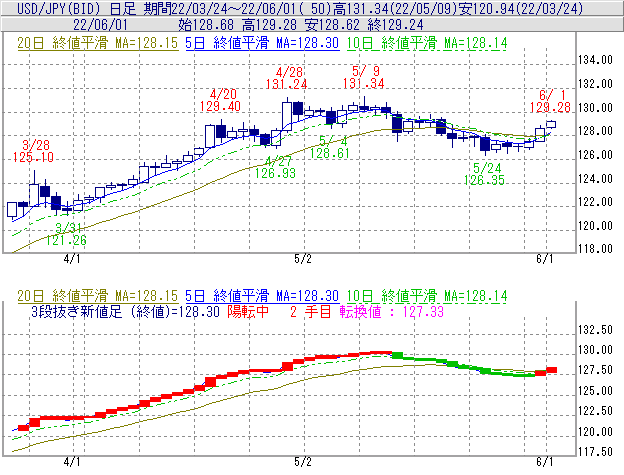This screenshot has width=624, height=475.
Task: Click the 5/2 date under upper chart
Action: pyautogui.click(x=303, y=259)
